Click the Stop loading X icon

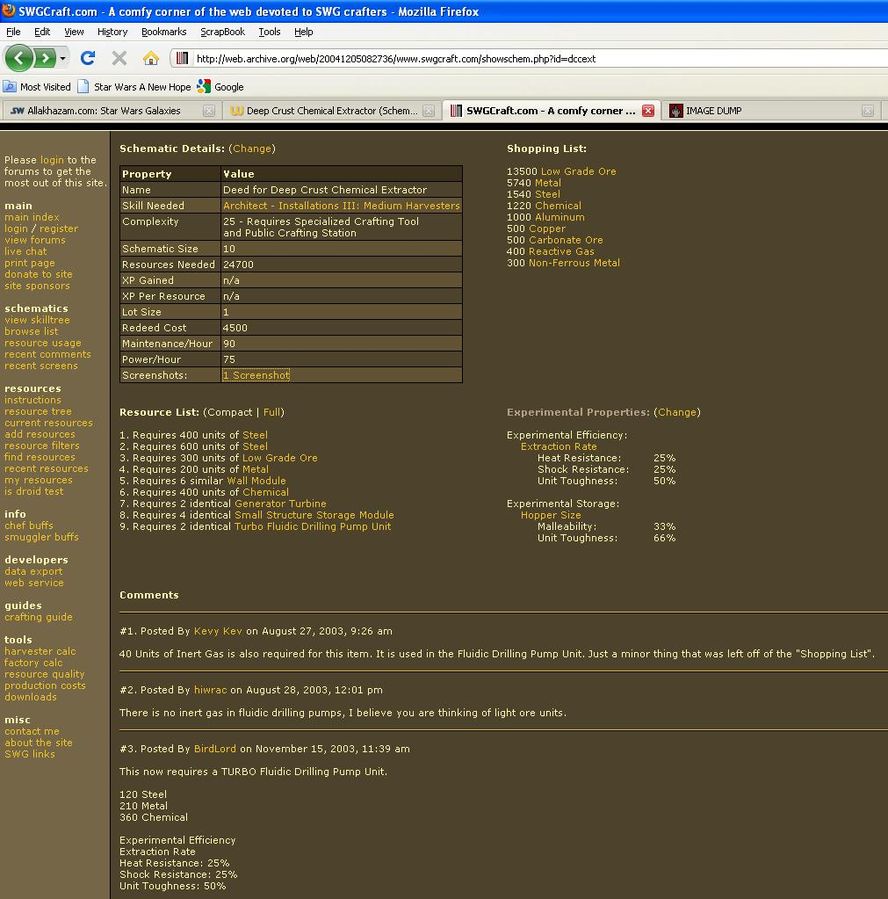click(x=119, y=58)
